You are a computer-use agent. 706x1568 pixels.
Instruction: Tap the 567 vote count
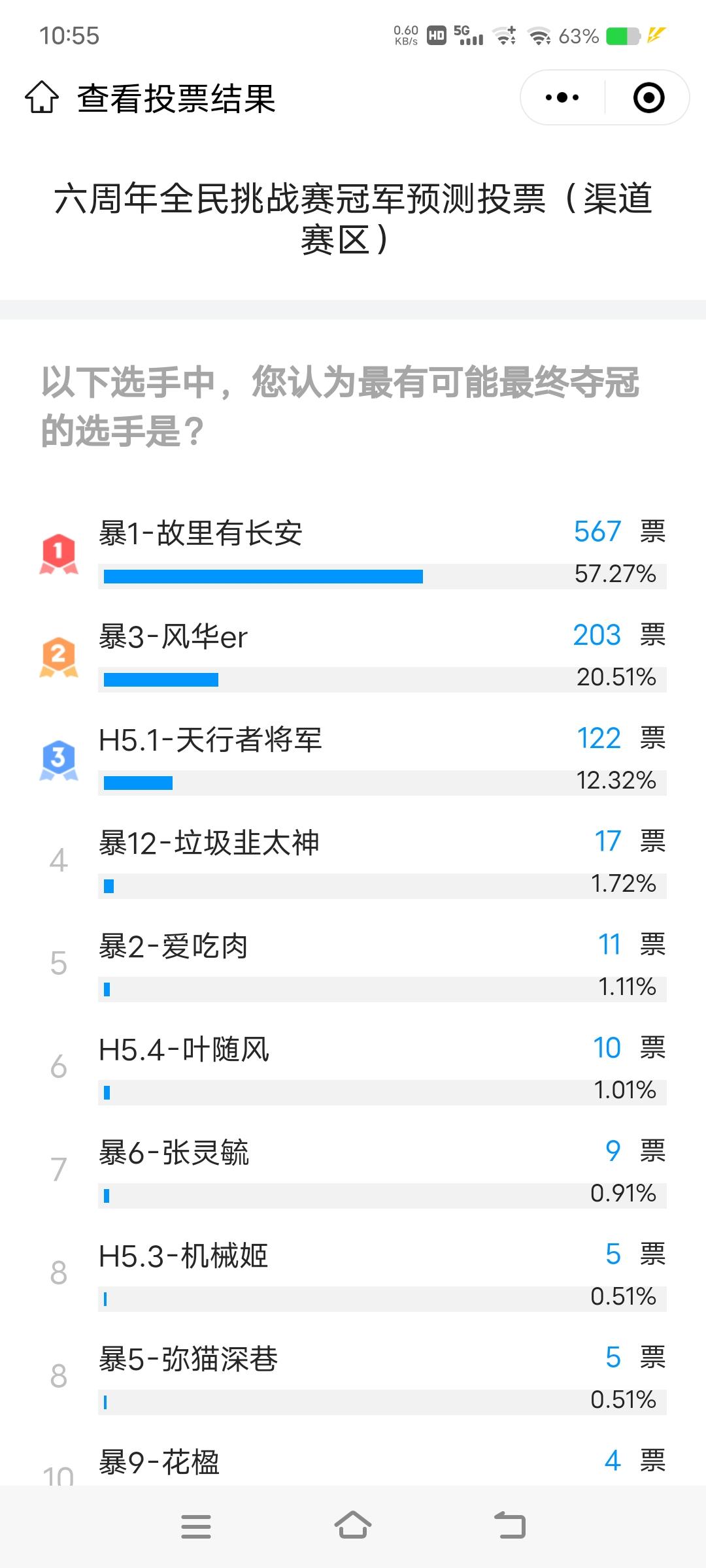(597, 532)
